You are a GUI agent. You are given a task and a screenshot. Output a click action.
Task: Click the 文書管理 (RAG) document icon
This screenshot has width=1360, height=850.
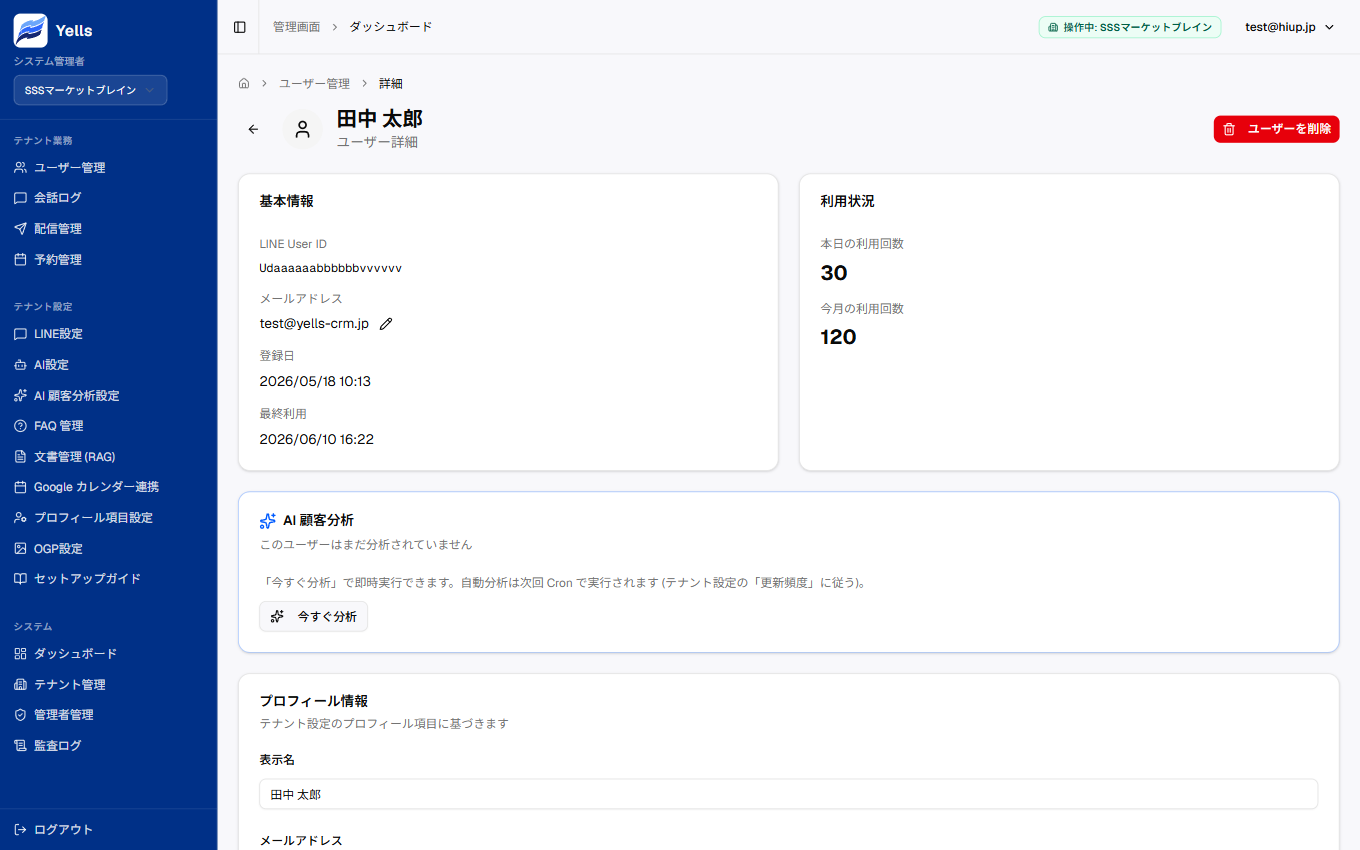[20, 457]
